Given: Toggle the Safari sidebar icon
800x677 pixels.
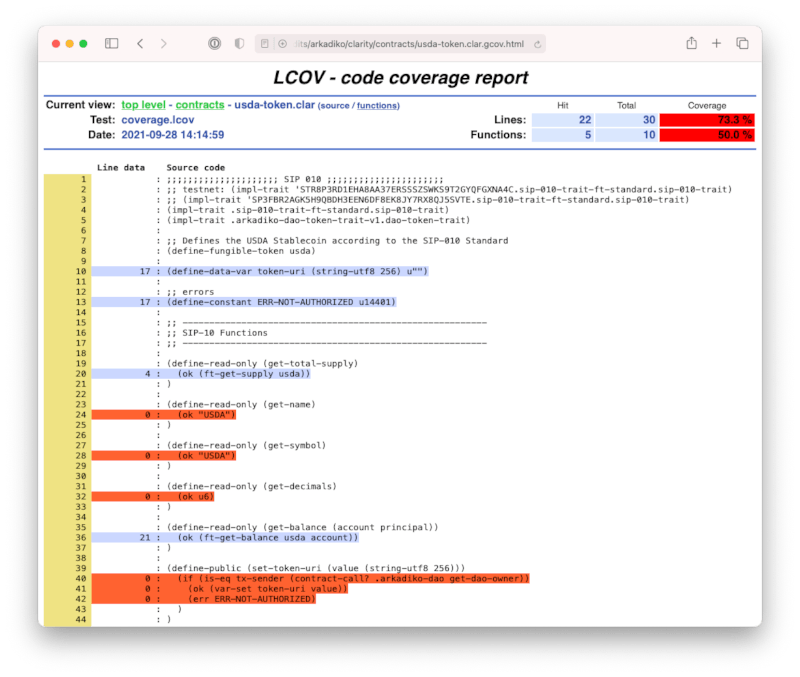Looking at the screenshot, I should [x=111, y=43].
